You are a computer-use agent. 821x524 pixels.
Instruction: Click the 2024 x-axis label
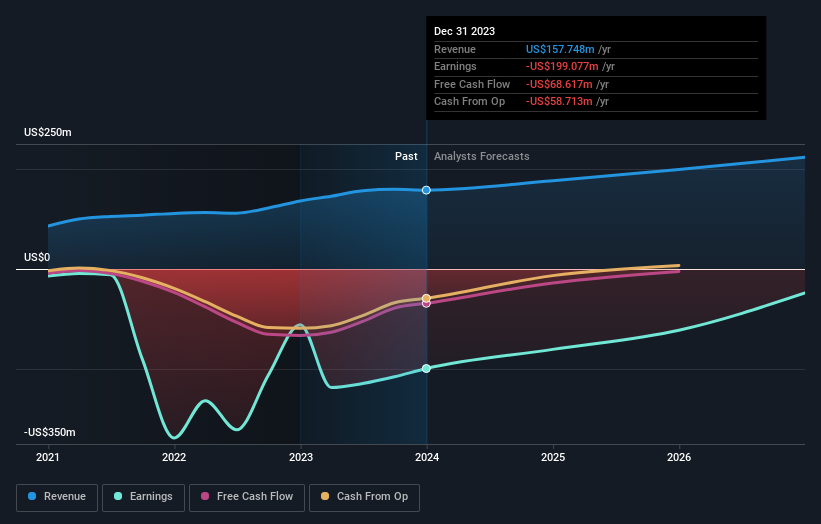click(x=427, y=457)
